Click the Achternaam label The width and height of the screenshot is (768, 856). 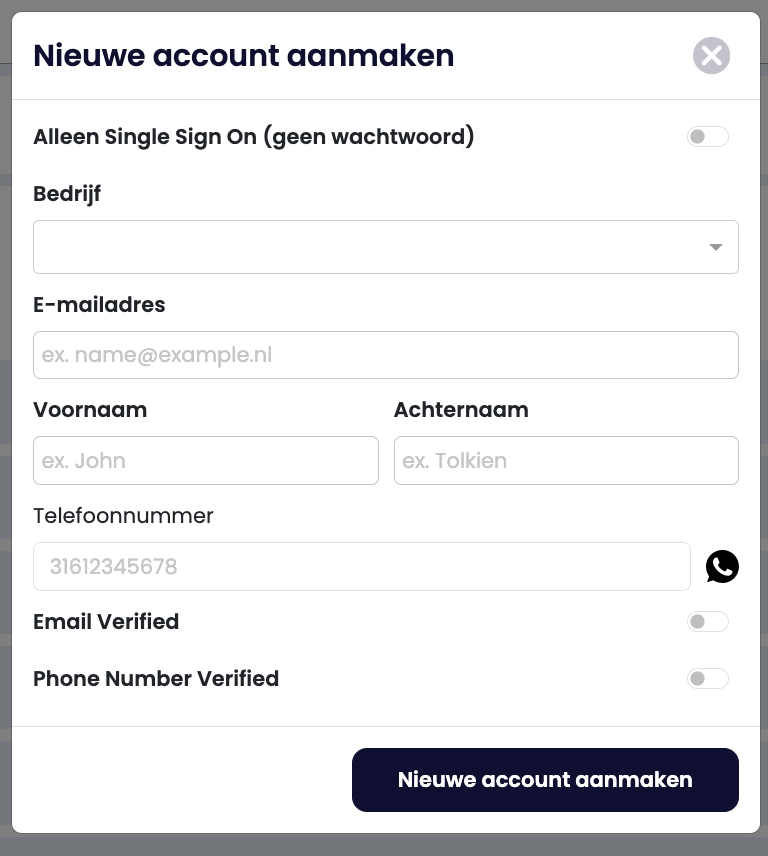461,410
